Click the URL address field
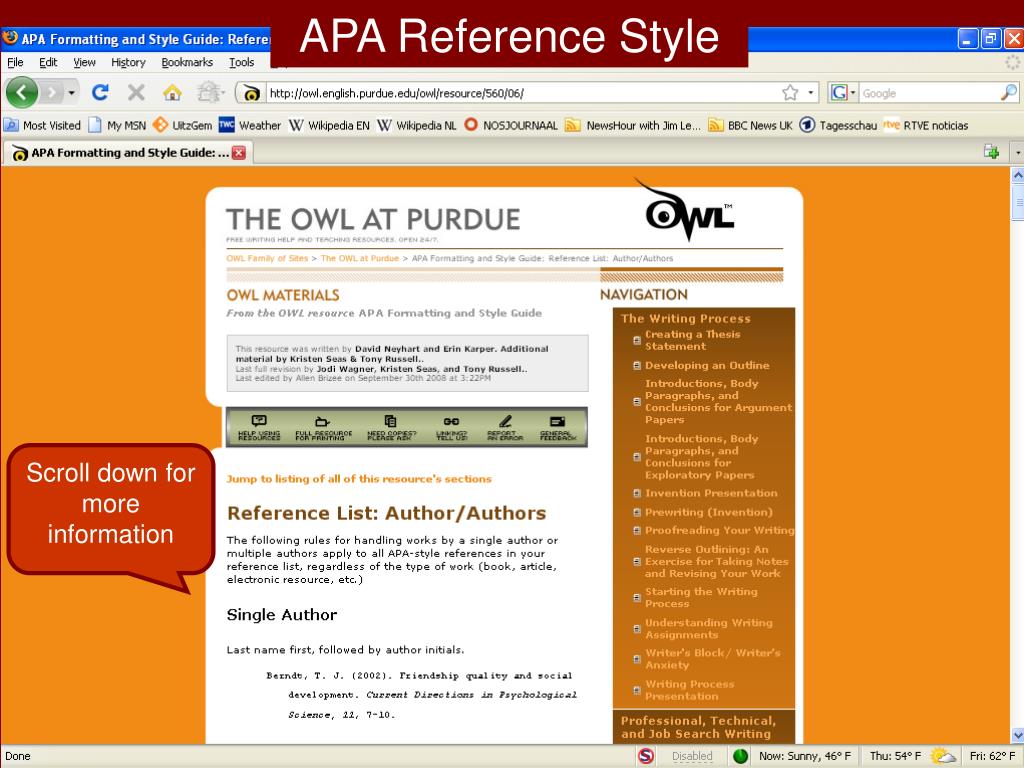The image size is (1024, 768). click(522, 93)
